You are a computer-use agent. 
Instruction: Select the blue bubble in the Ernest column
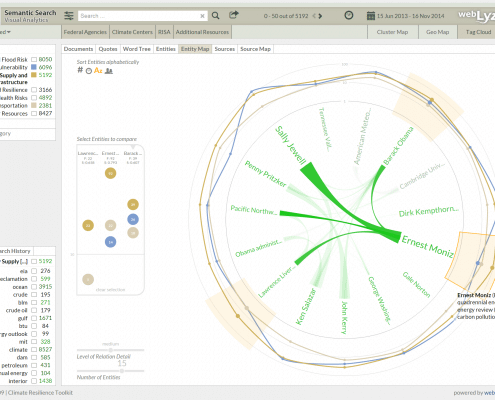click(x=110, y=242)
